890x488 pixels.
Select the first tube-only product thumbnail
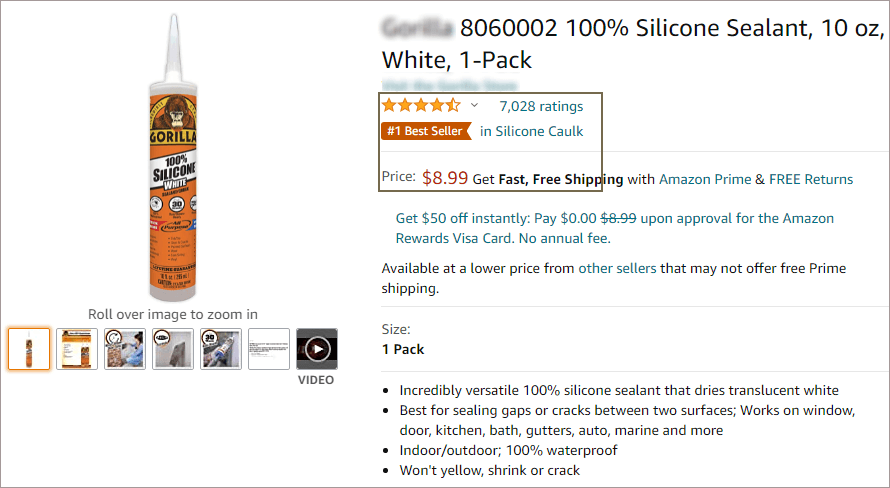tap(29, 349)
